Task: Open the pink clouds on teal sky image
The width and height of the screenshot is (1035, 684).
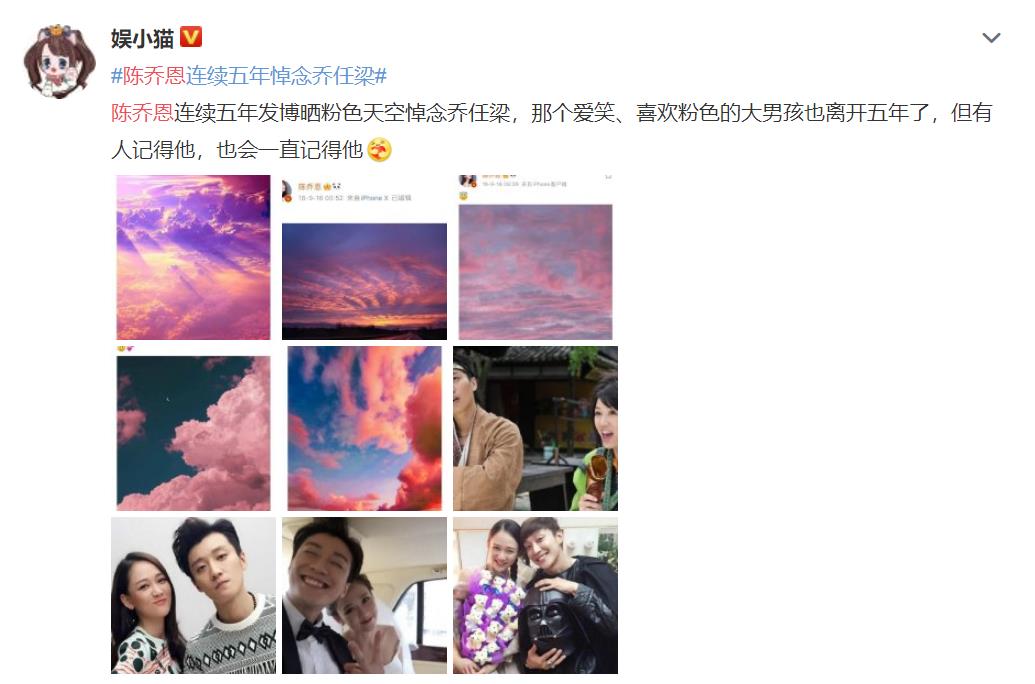Action: coord(193,428)
